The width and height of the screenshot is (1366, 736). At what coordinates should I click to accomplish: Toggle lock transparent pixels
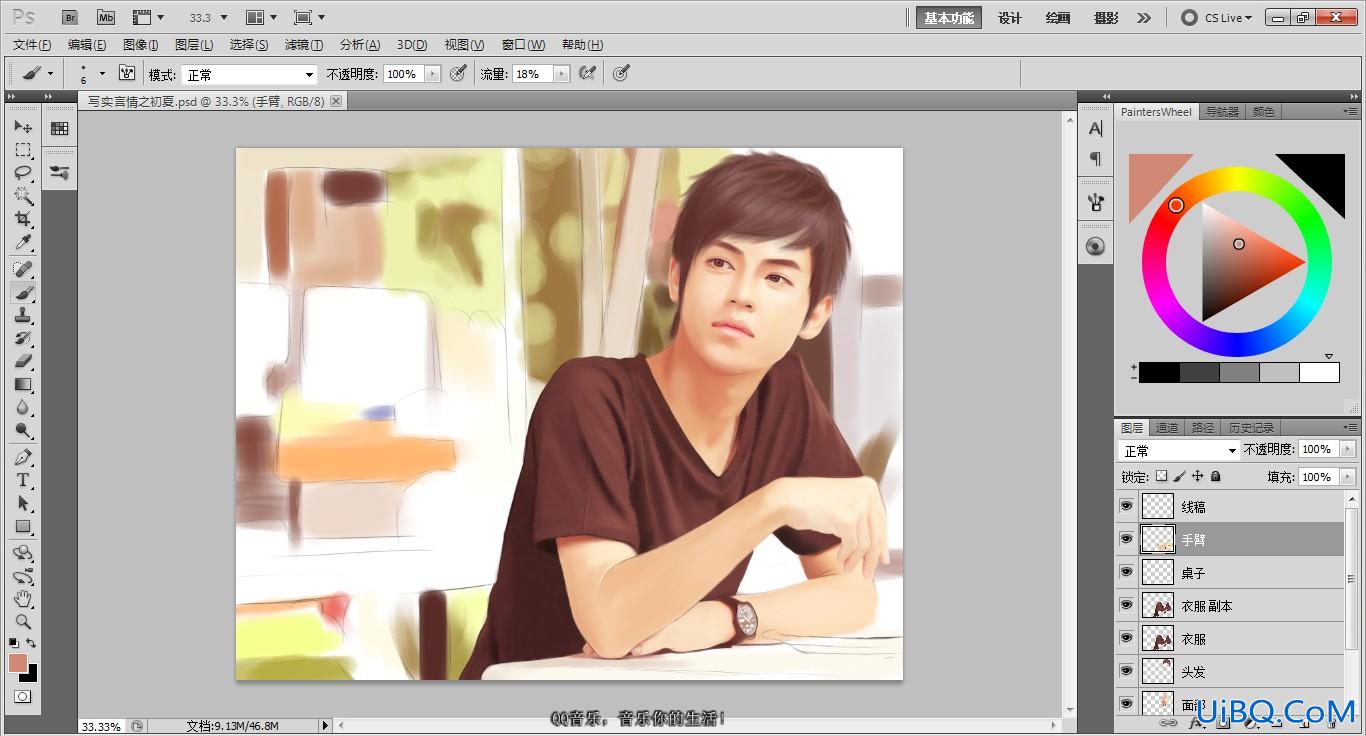pyautogui.click(x=1161, y=477)
